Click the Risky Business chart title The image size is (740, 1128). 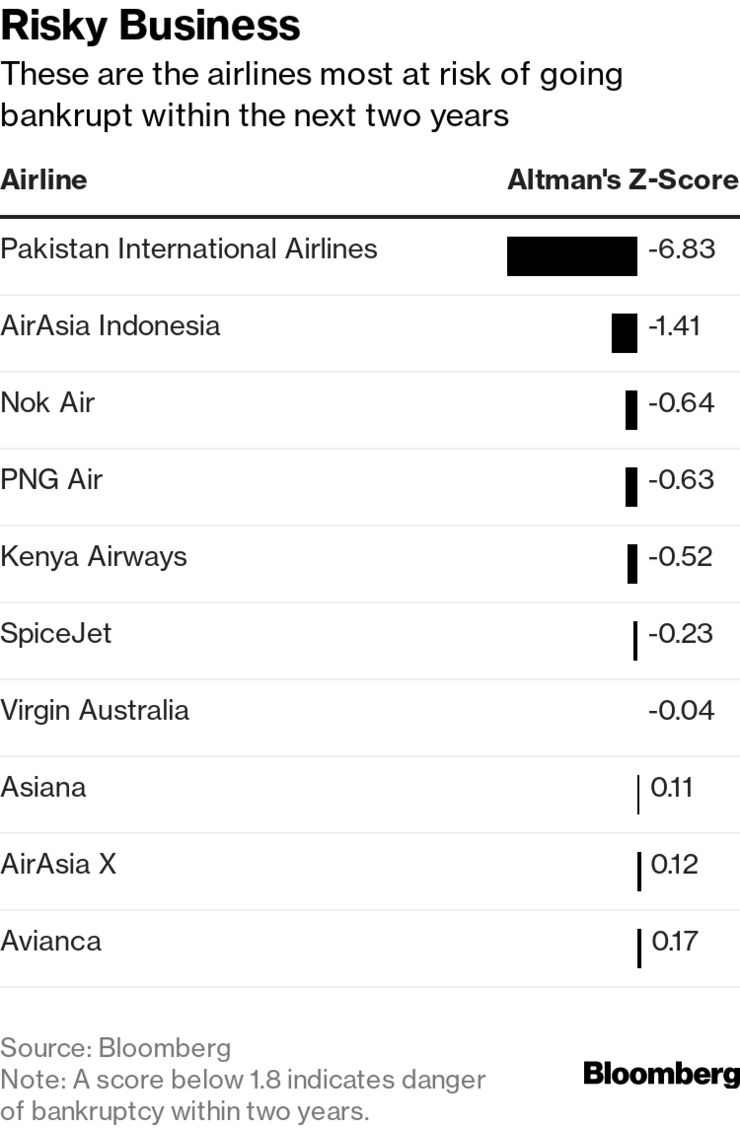150,26
